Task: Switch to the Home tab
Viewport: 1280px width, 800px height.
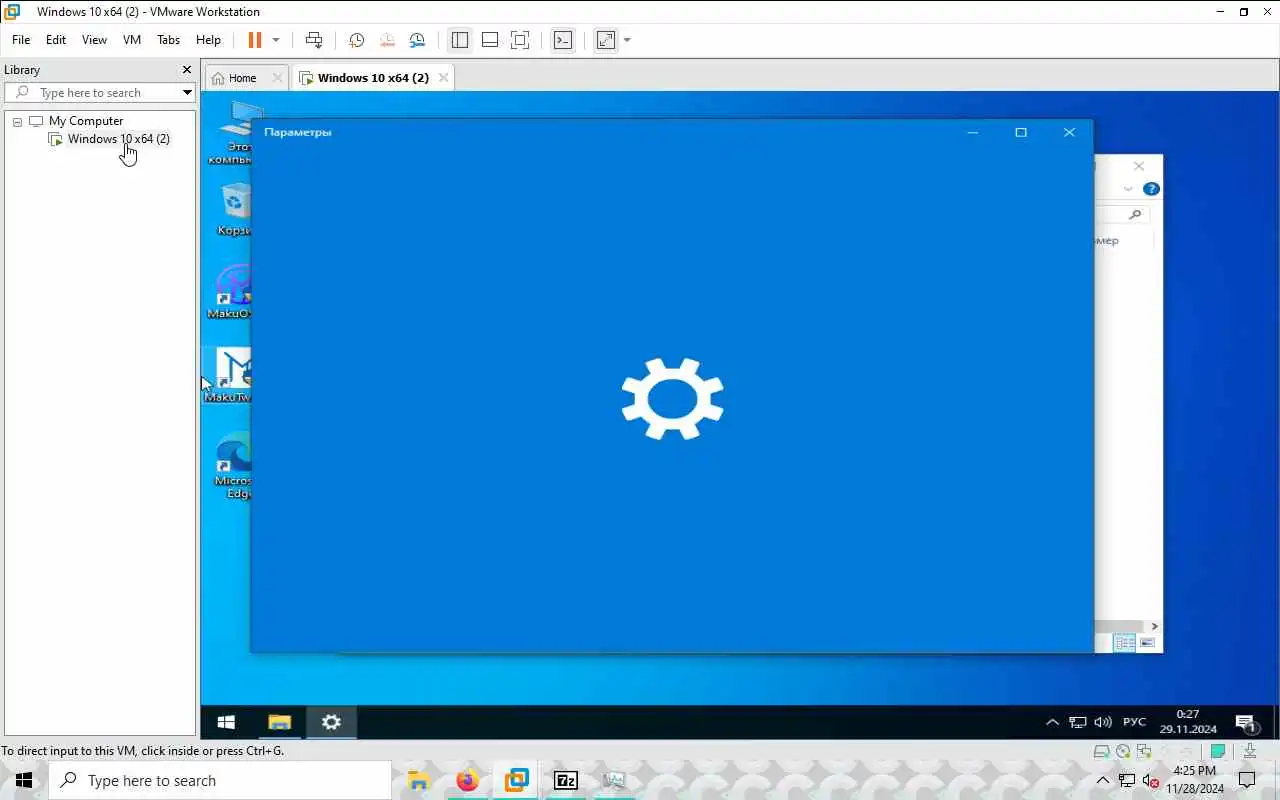Action: pos(241,78)
